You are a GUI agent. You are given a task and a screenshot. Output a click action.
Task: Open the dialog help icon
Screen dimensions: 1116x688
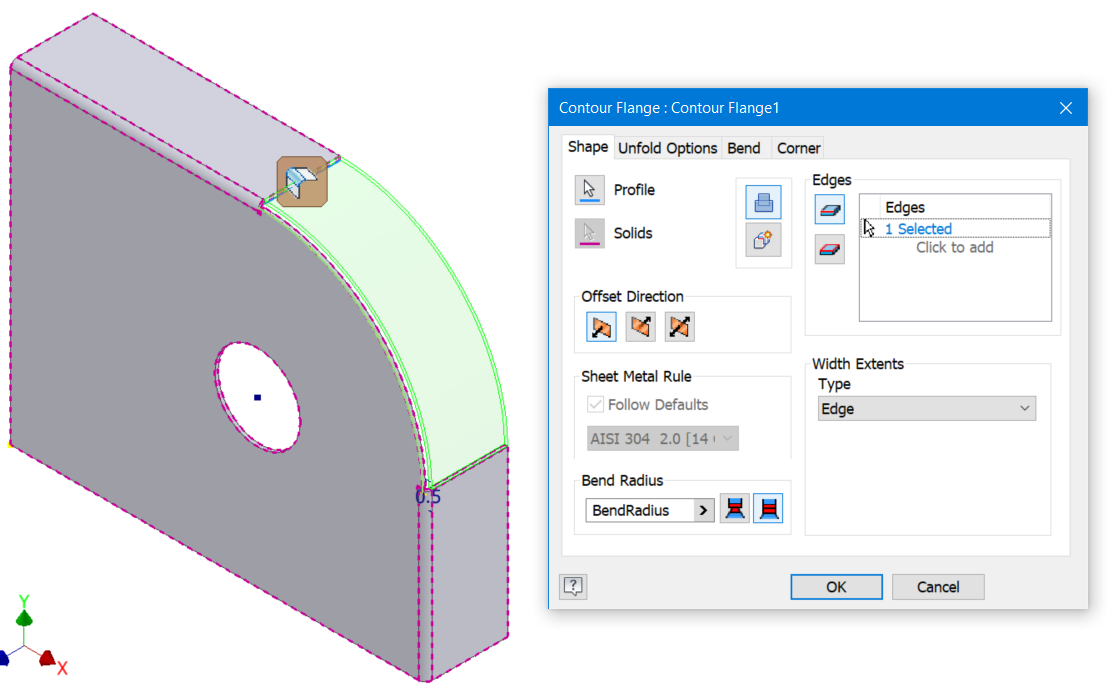[x=573, y=586]
